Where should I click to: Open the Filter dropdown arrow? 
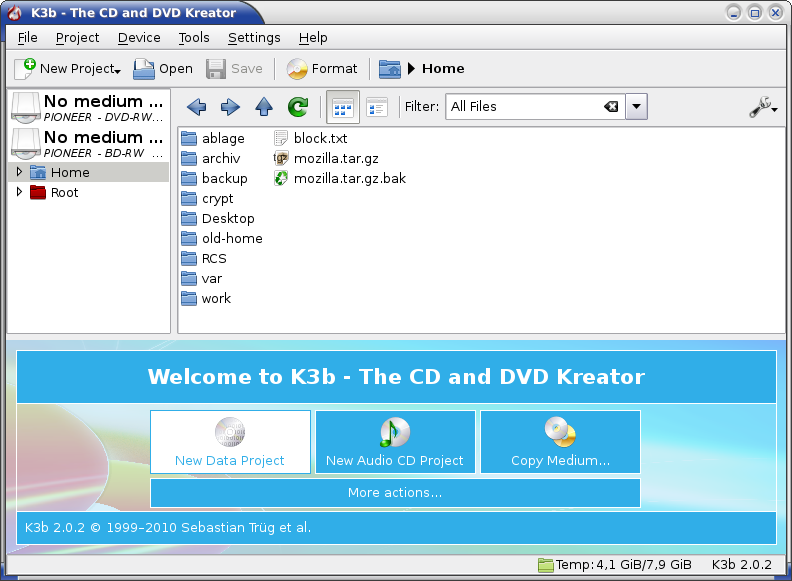click(637, 107)
